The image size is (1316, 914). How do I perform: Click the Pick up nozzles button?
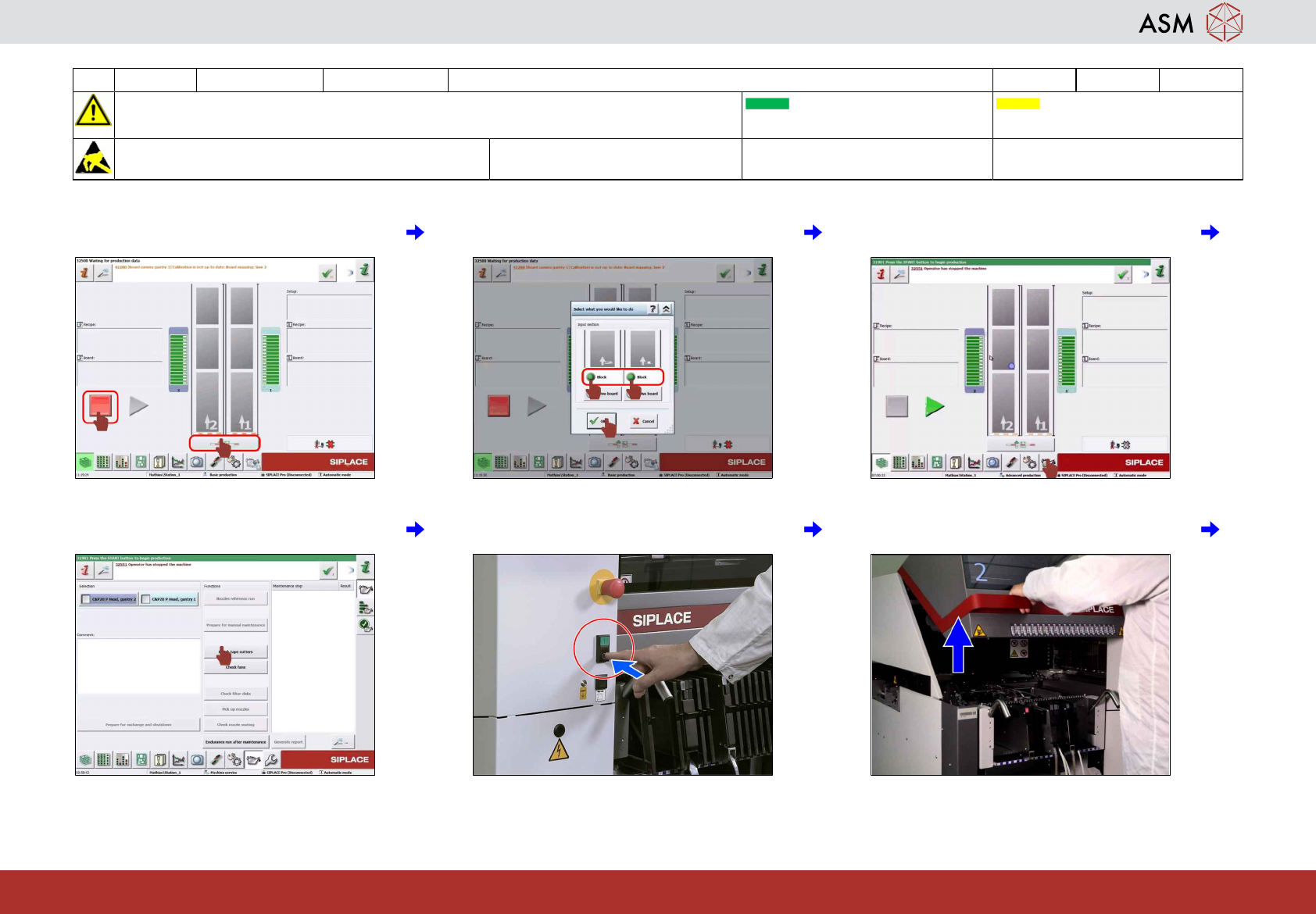[x=235, y=709]
